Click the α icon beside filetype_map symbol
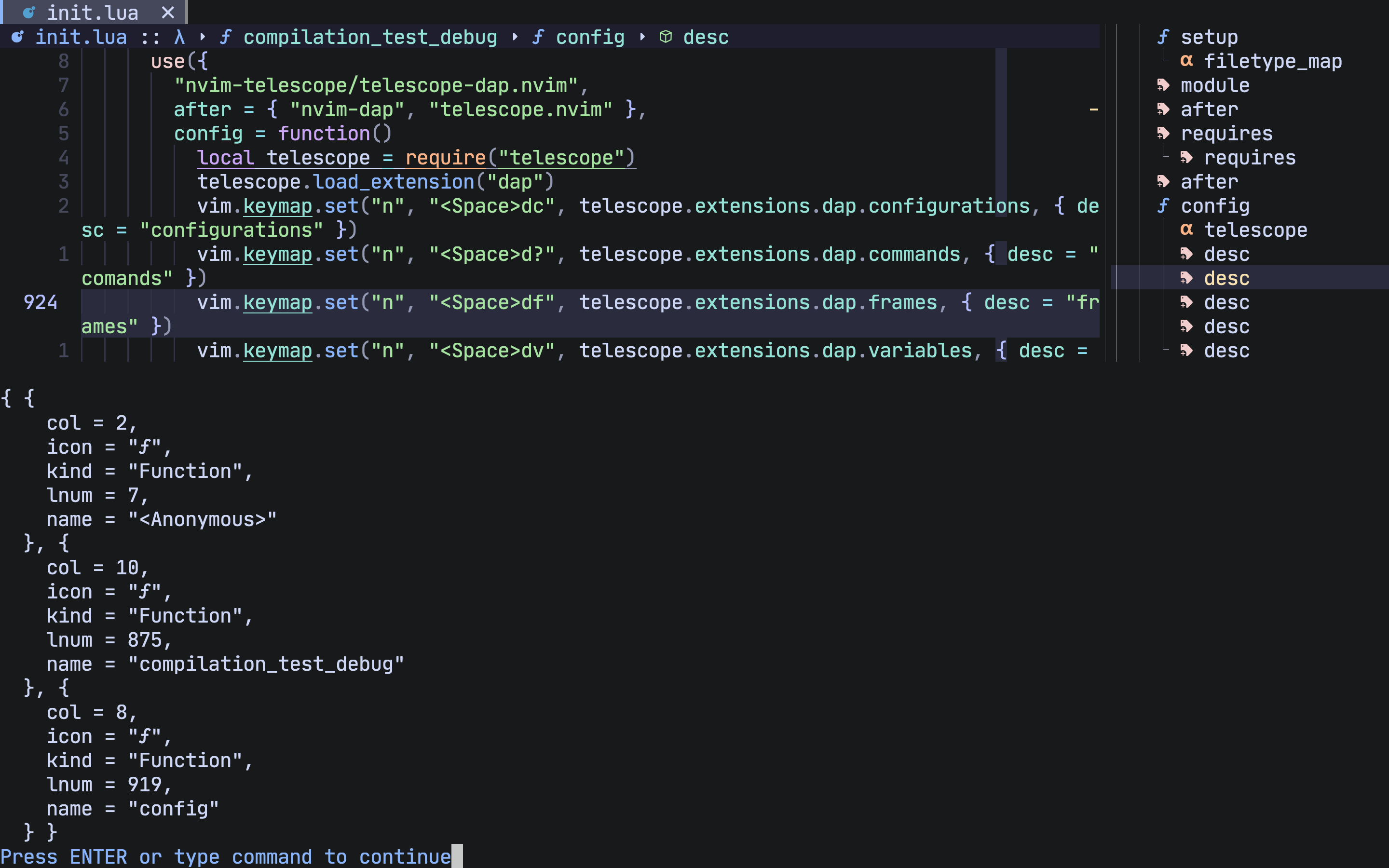Screen dimensions: 1389x868 1188,61
